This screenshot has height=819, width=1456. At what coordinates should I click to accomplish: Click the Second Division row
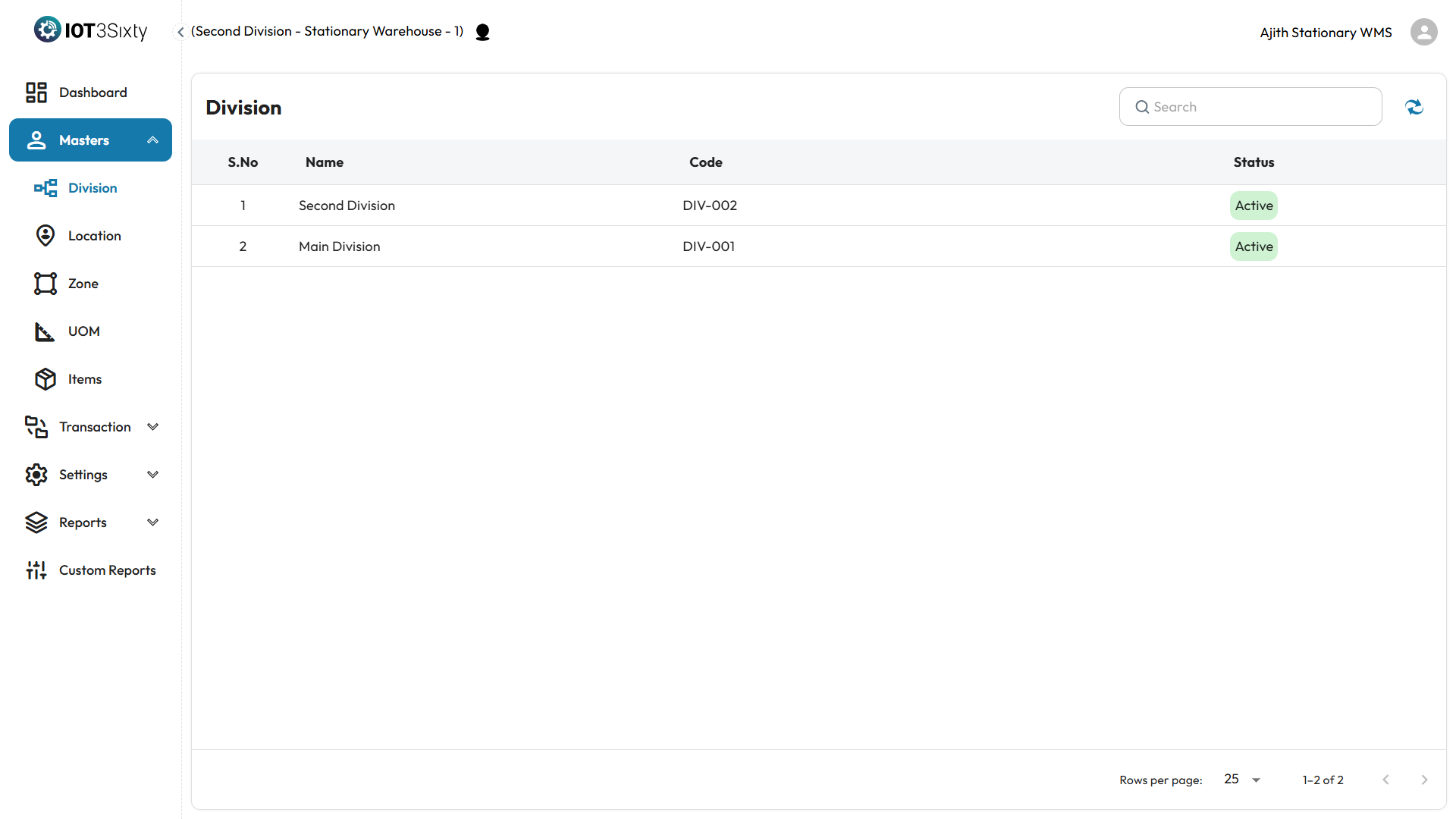tap(347, 206)
